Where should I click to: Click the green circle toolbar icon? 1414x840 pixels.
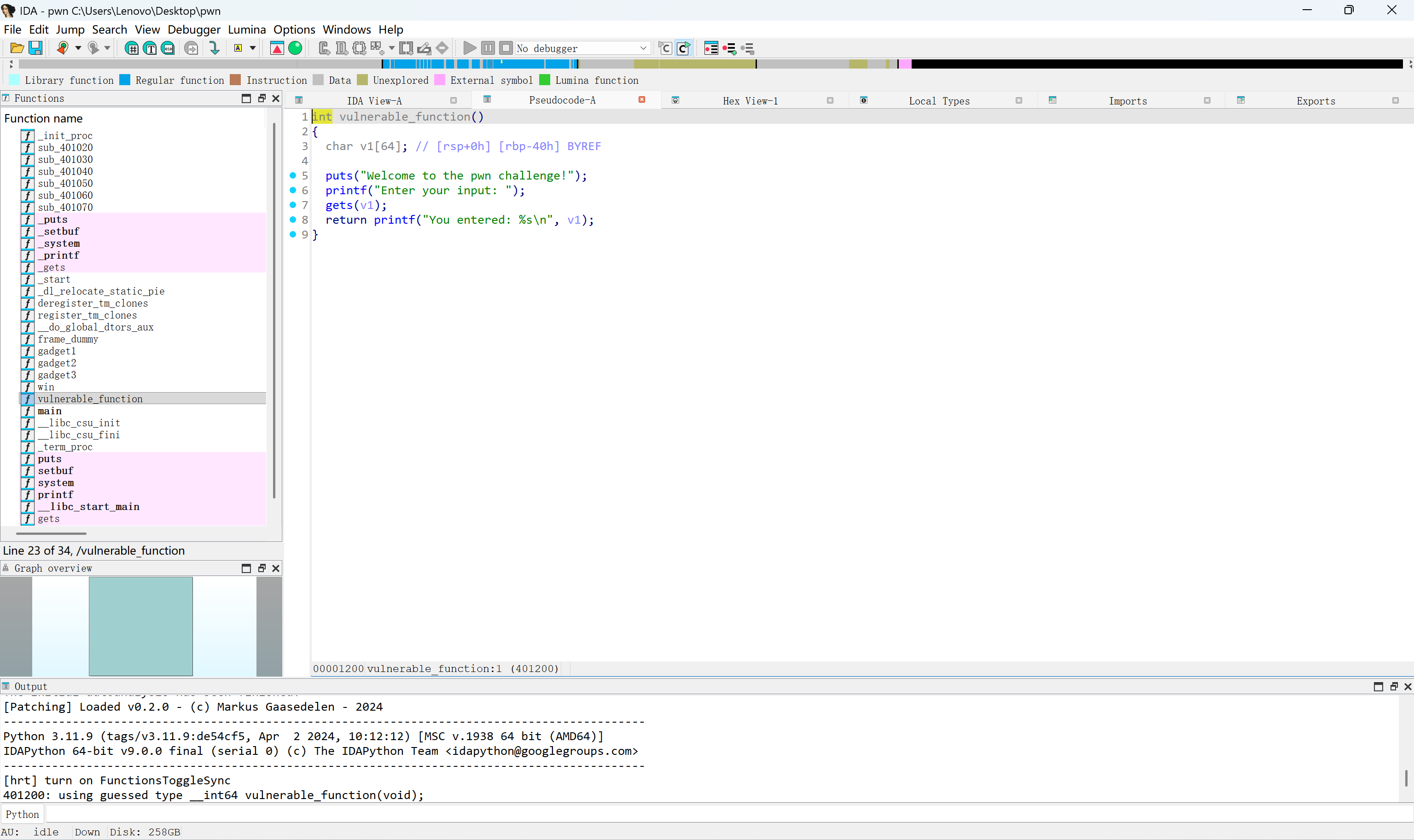[295, 48]
